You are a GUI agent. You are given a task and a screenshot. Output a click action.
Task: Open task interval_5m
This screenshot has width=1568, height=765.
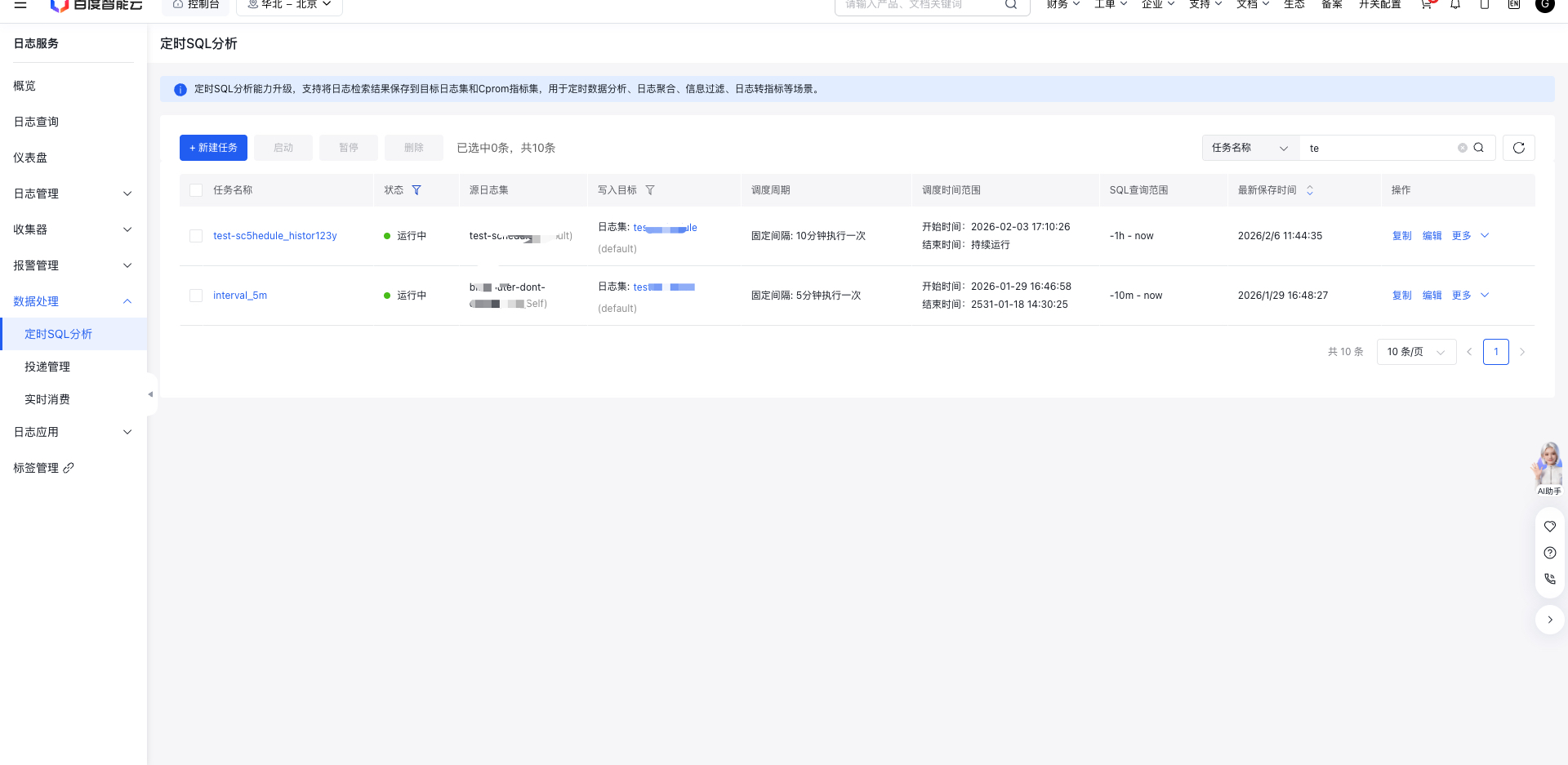[x=240, y=296]
